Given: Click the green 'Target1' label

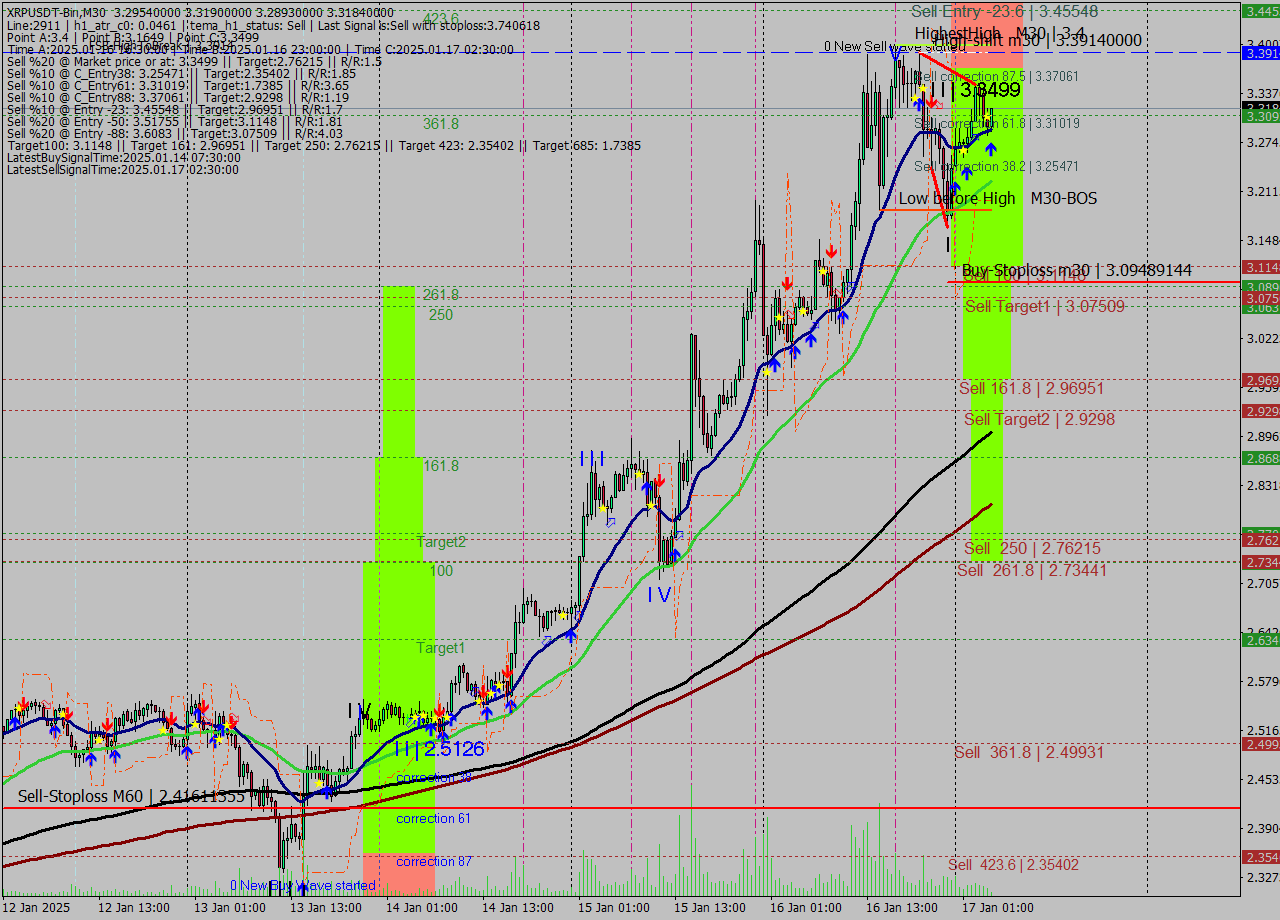Looking at the screenshot, I should click(x=441, y=648).
